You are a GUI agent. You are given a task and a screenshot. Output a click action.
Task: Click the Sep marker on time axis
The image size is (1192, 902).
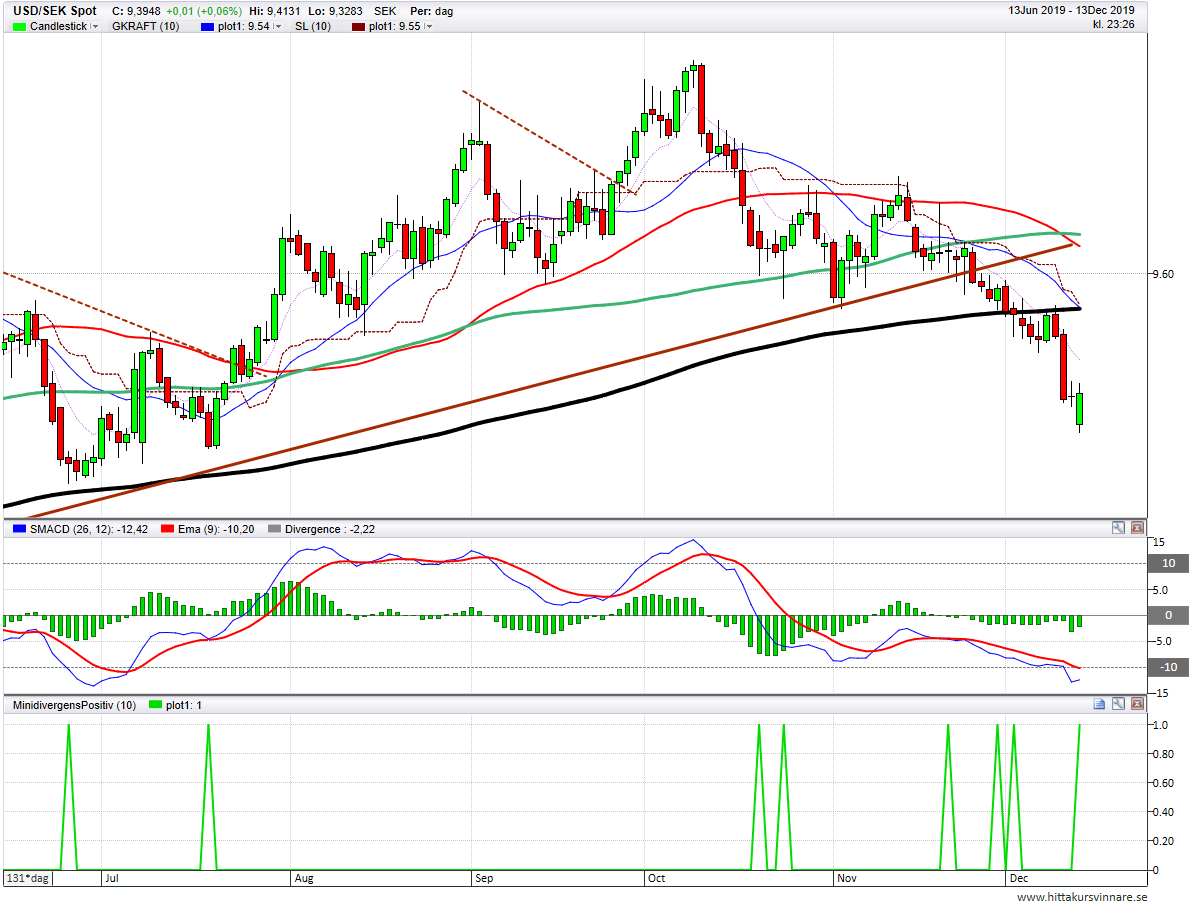[484, 878]
